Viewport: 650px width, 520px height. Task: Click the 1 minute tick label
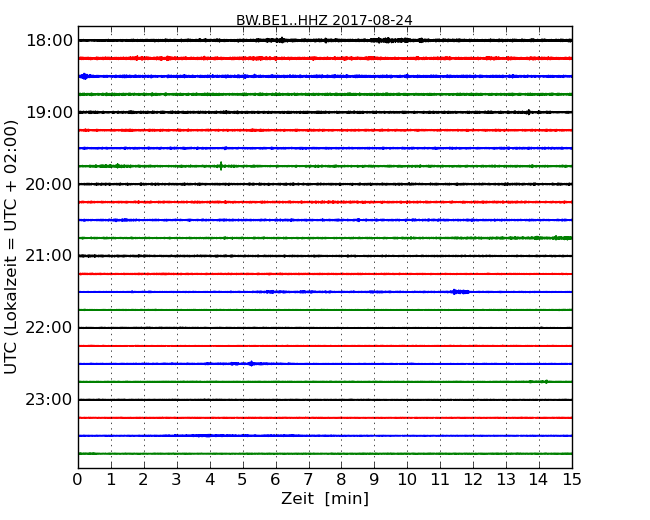point(111,480)
